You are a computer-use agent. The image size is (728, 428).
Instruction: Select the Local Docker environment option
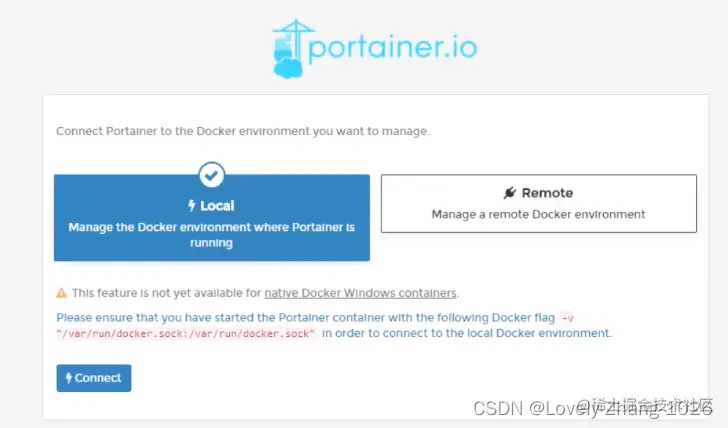click(212, 217)
